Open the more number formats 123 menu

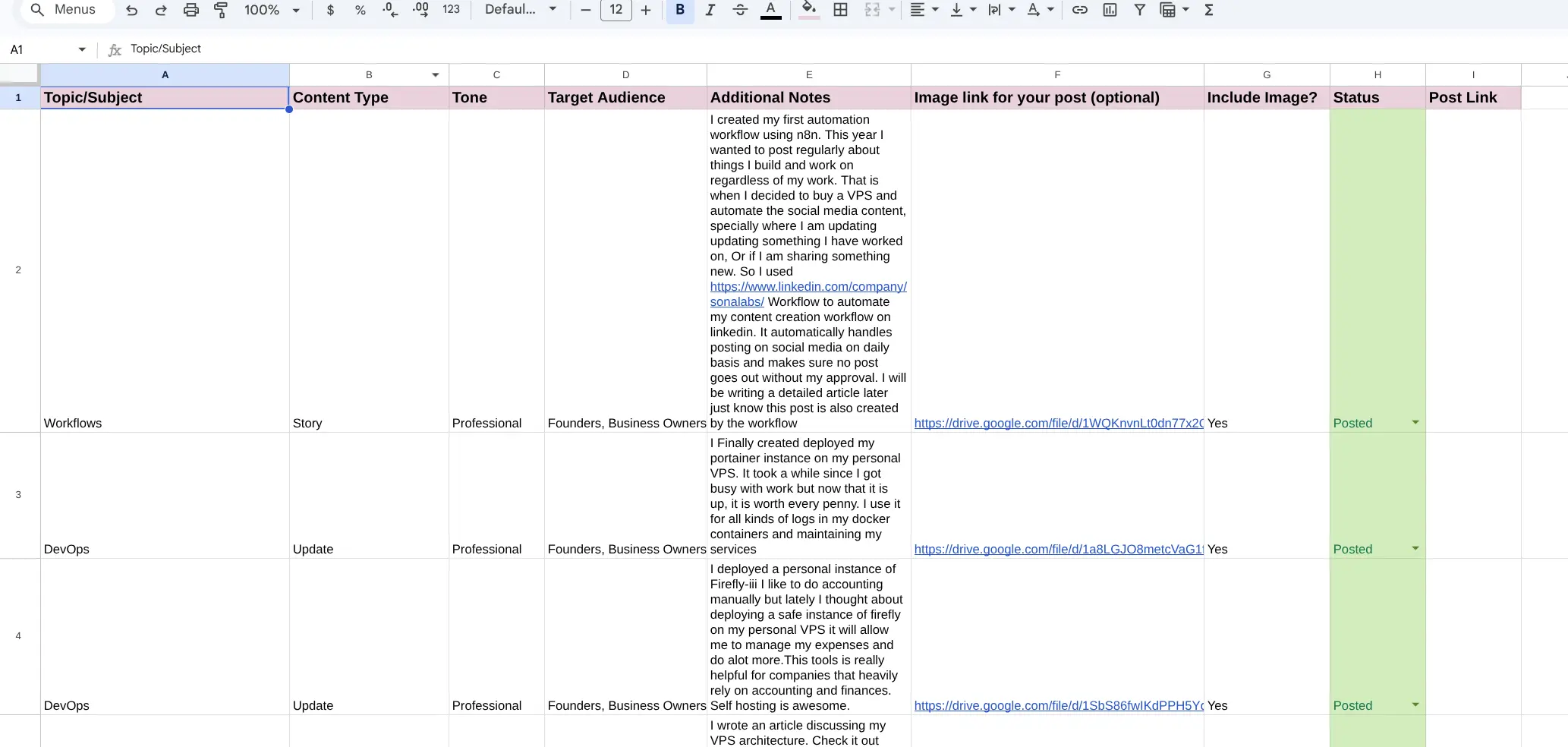coord(451,10)
